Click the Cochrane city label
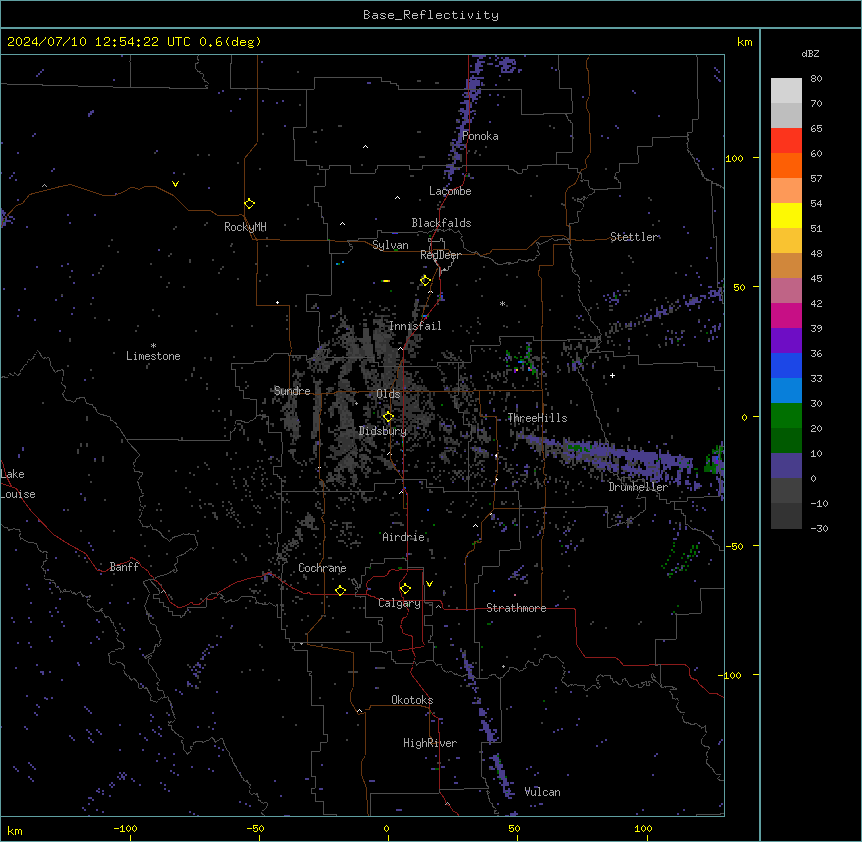 click(322, 568)
